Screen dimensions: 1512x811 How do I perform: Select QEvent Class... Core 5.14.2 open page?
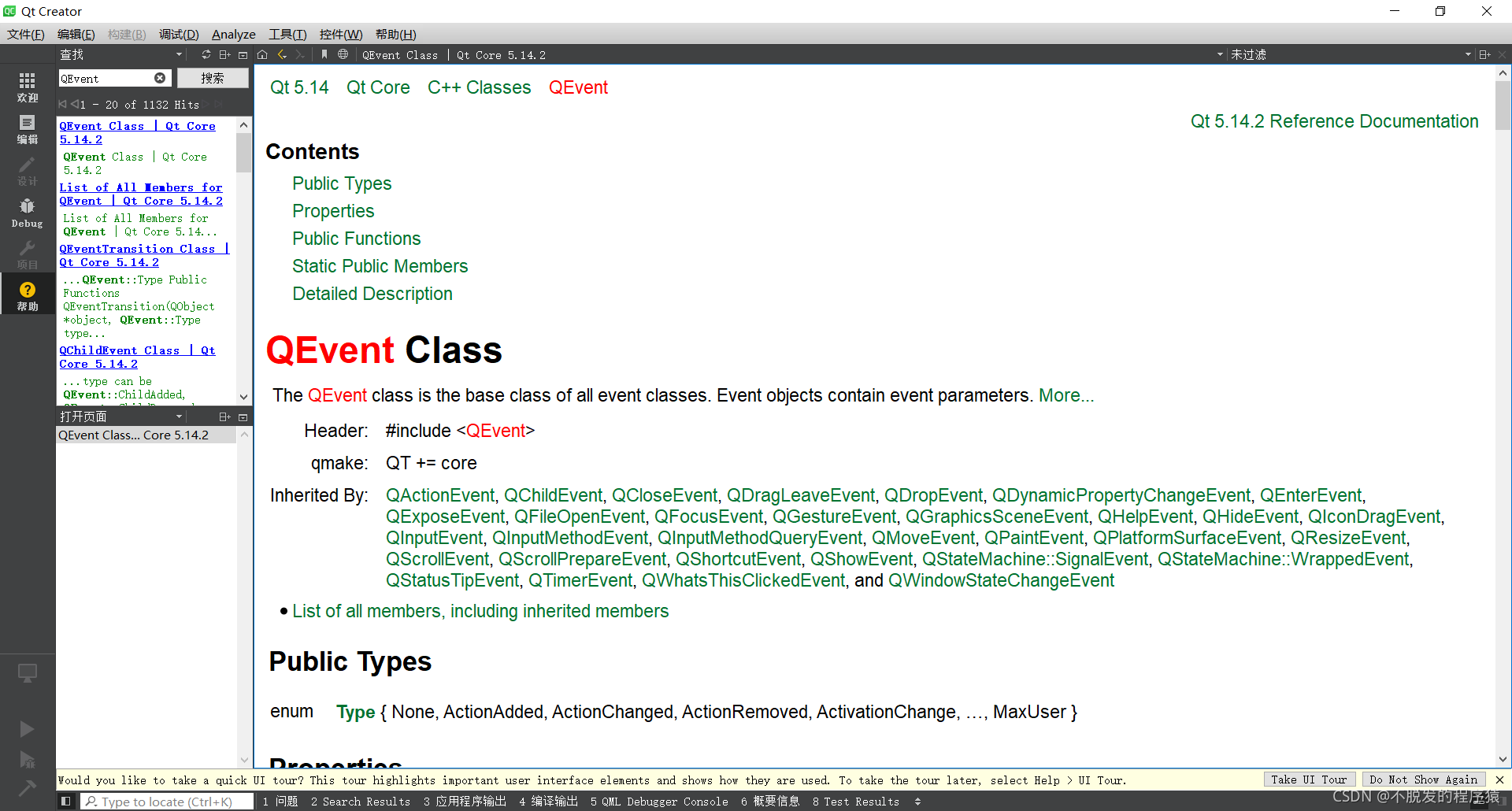(146, 435)
